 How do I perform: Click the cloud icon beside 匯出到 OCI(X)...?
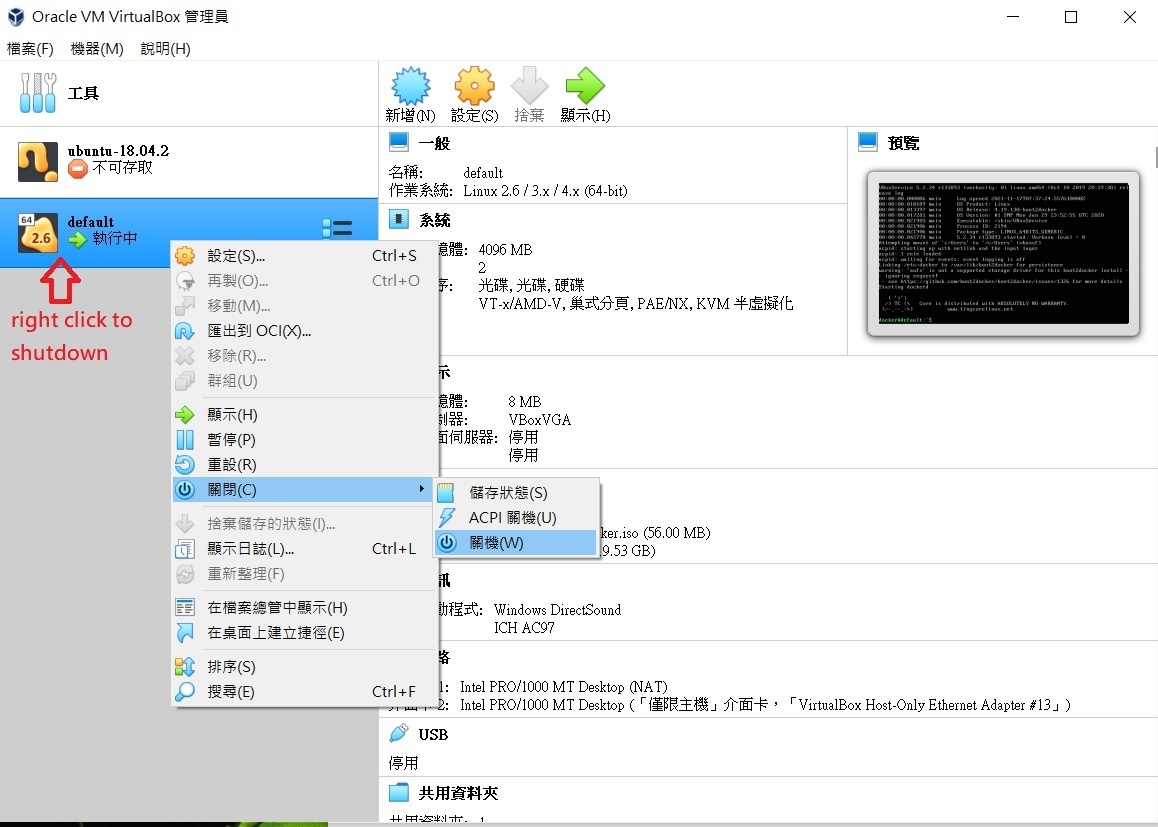tap(185, 331)
